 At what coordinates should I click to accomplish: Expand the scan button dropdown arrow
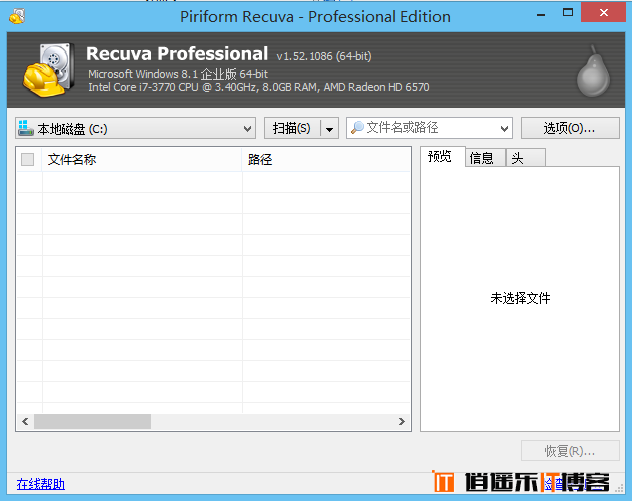click(x=329, y=129)
